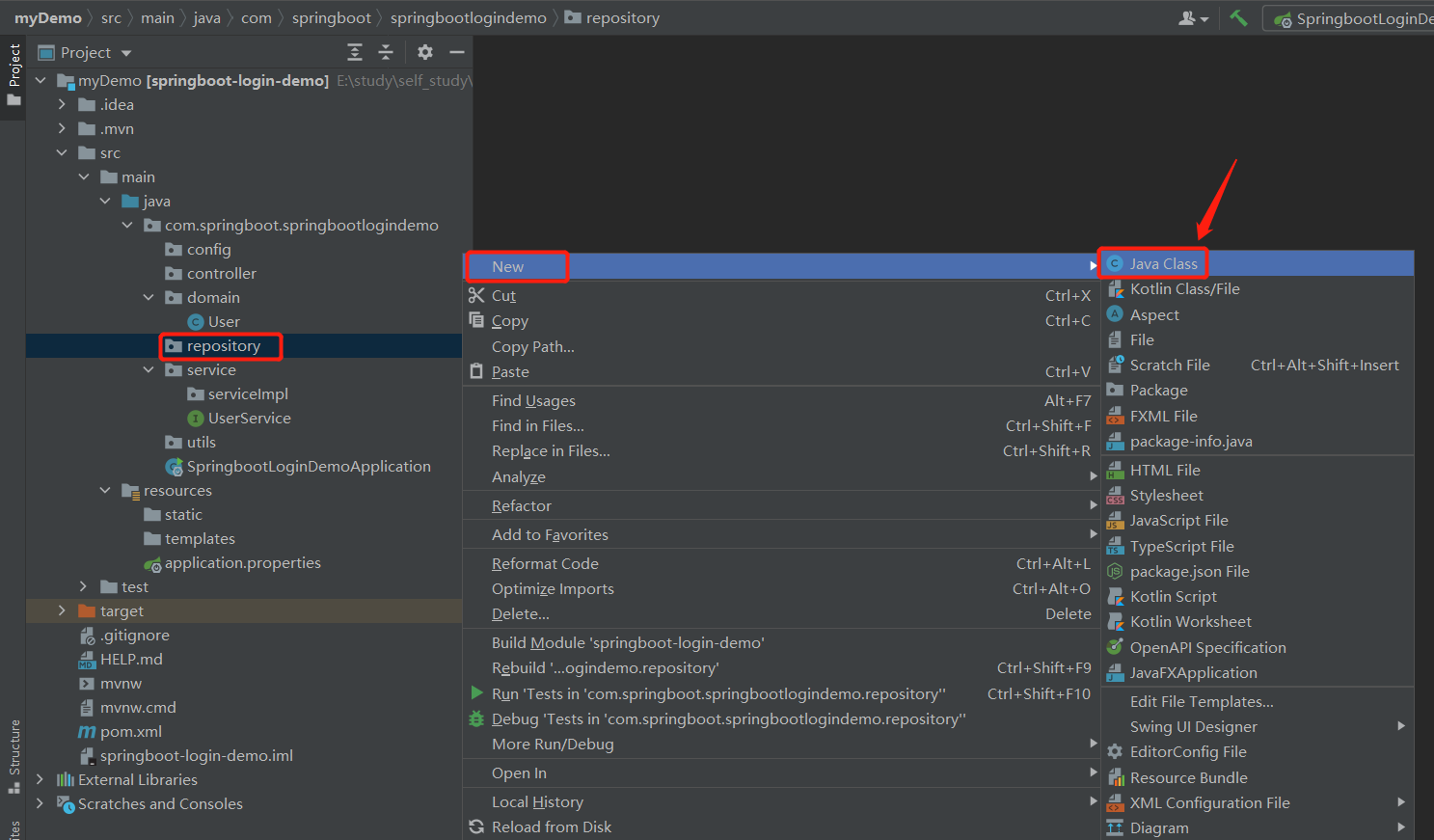Click the Kotlin Class/File icon

tap(1115, 289)
